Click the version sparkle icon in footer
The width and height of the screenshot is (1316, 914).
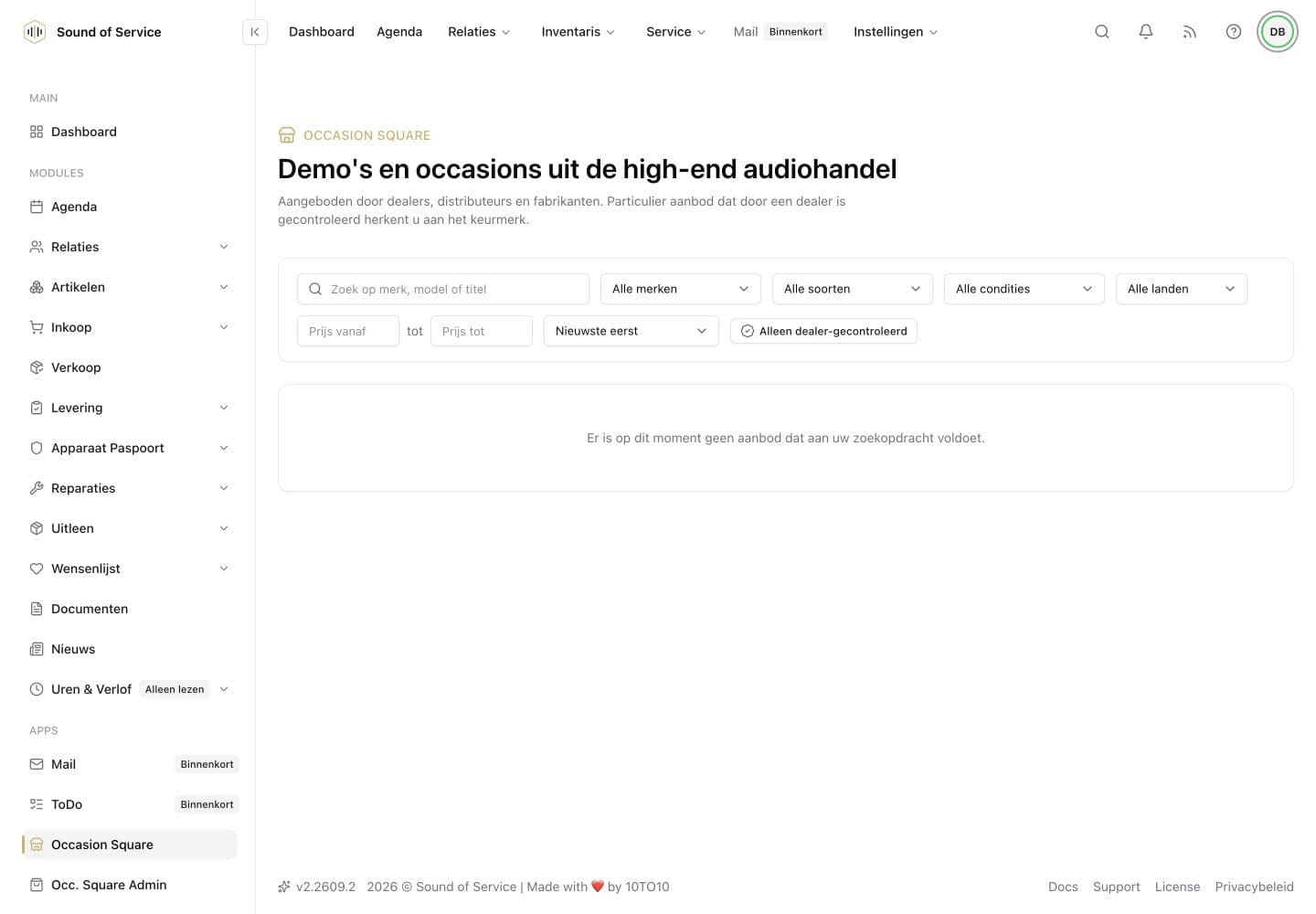284,887
